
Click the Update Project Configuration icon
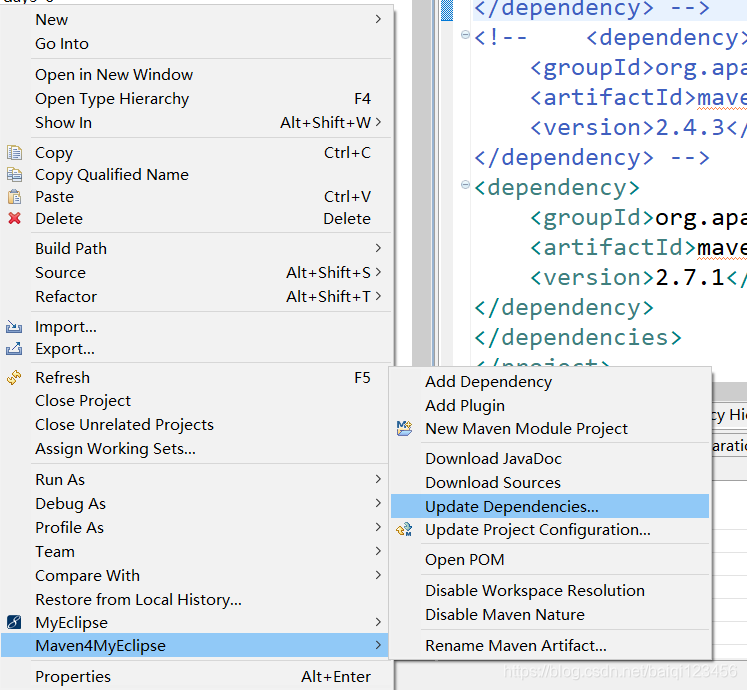tap(404, 529)
